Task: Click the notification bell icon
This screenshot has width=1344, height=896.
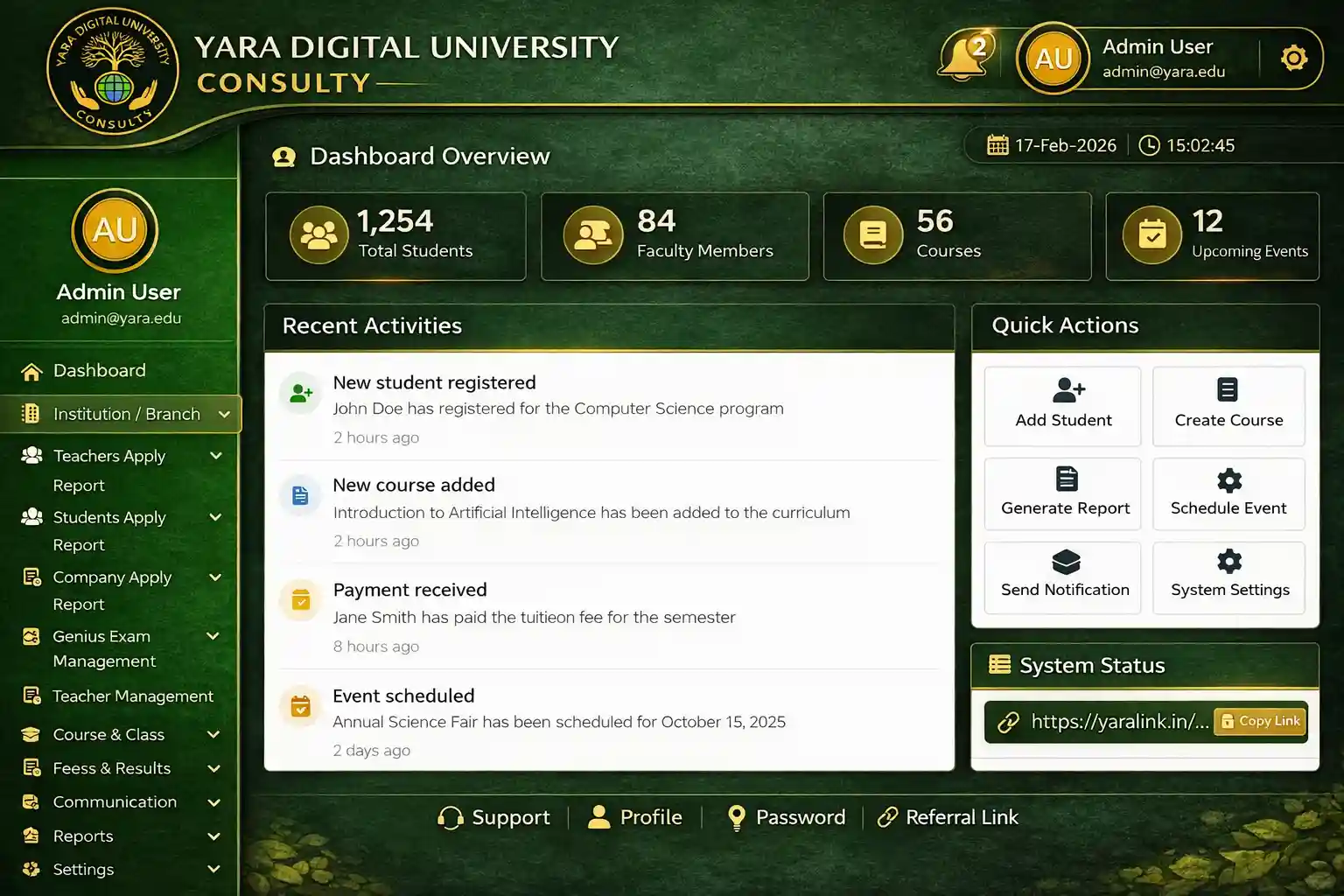Action: (x=964, y=58)
